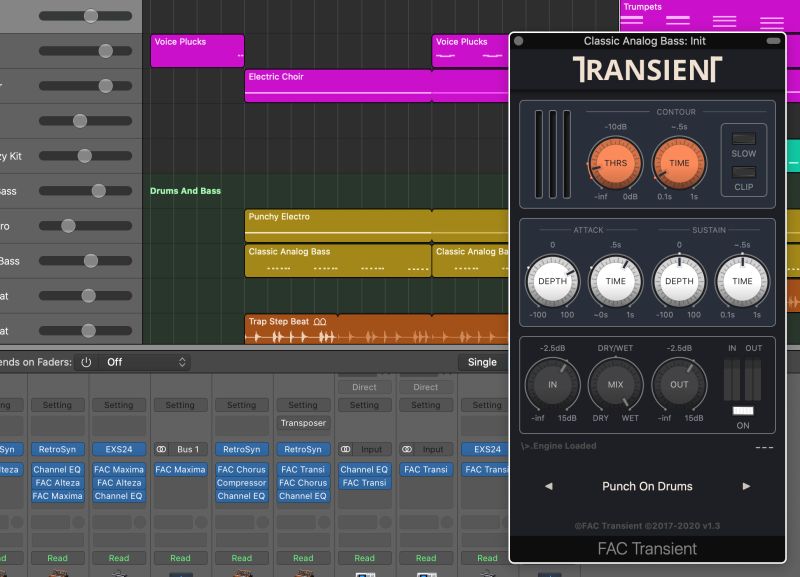The height and width of the screenshot is (577, 800).
Task: Open a Channel EQ plugin slot
Action: (57, 469)
